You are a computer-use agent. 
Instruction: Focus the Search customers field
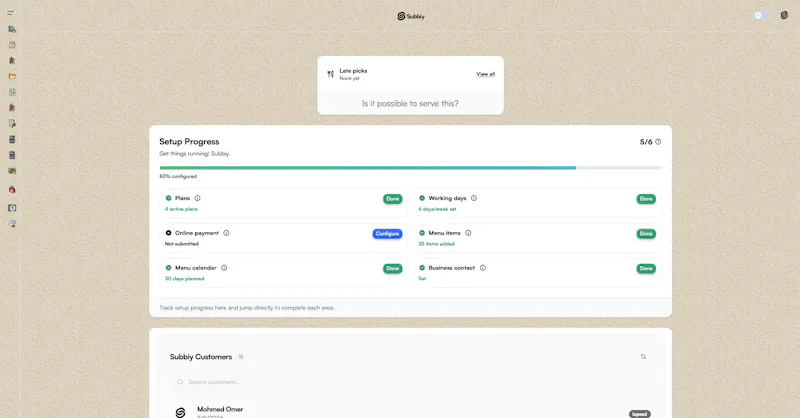tap(411, 382)
